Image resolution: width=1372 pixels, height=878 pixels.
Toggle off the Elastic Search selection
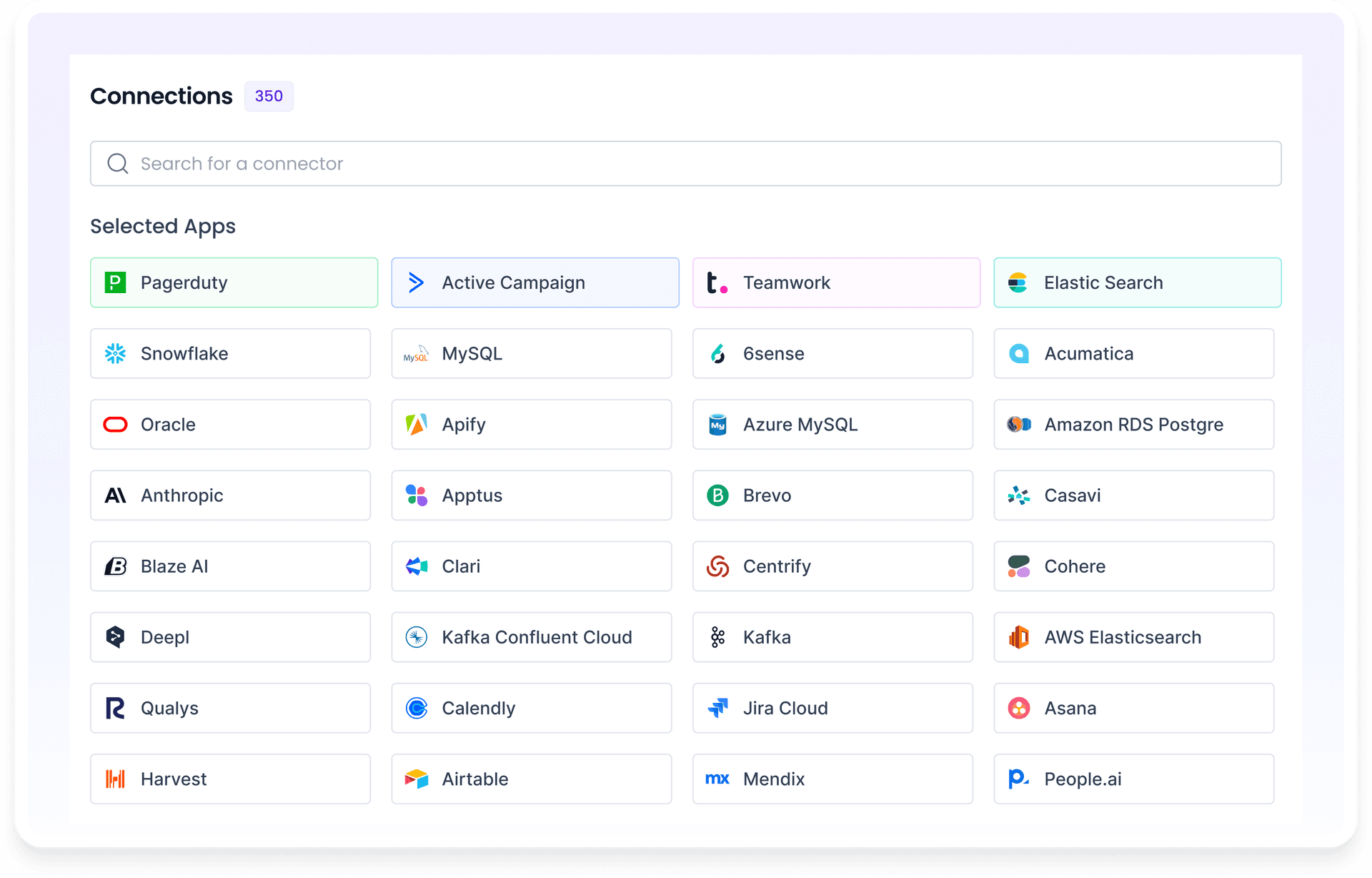1137,282
